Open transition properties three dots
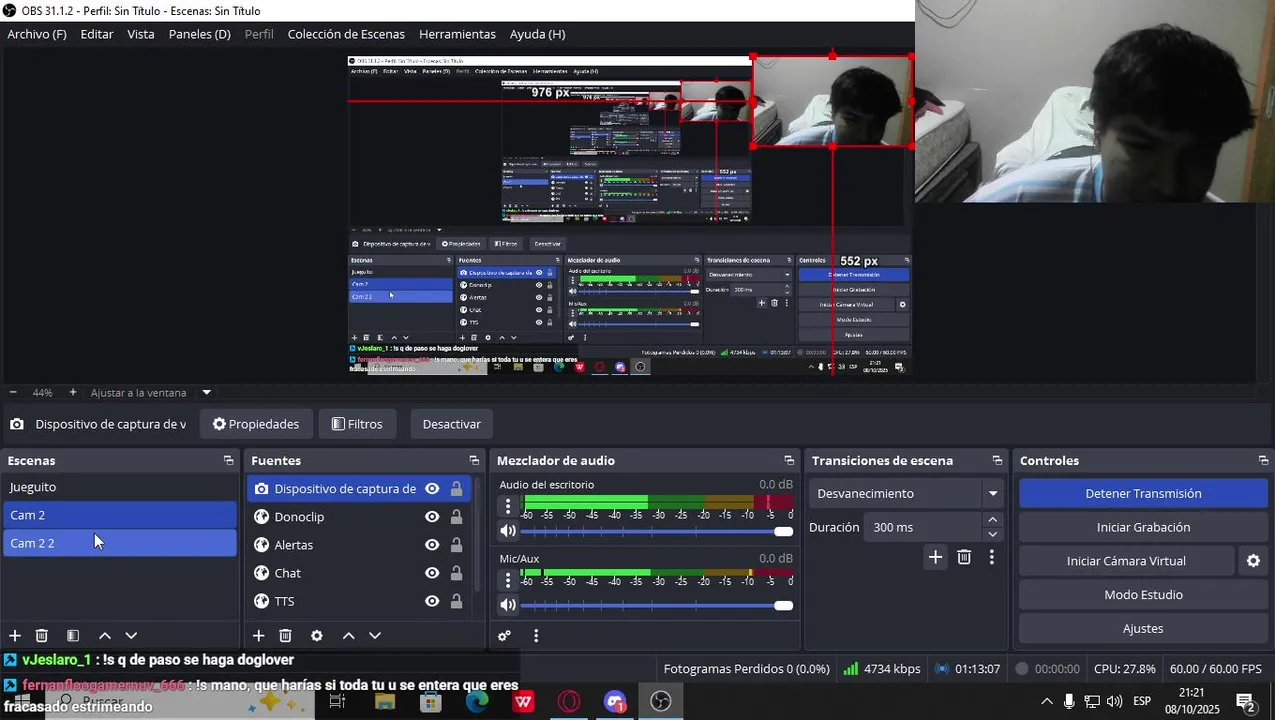 click(991, 557)
